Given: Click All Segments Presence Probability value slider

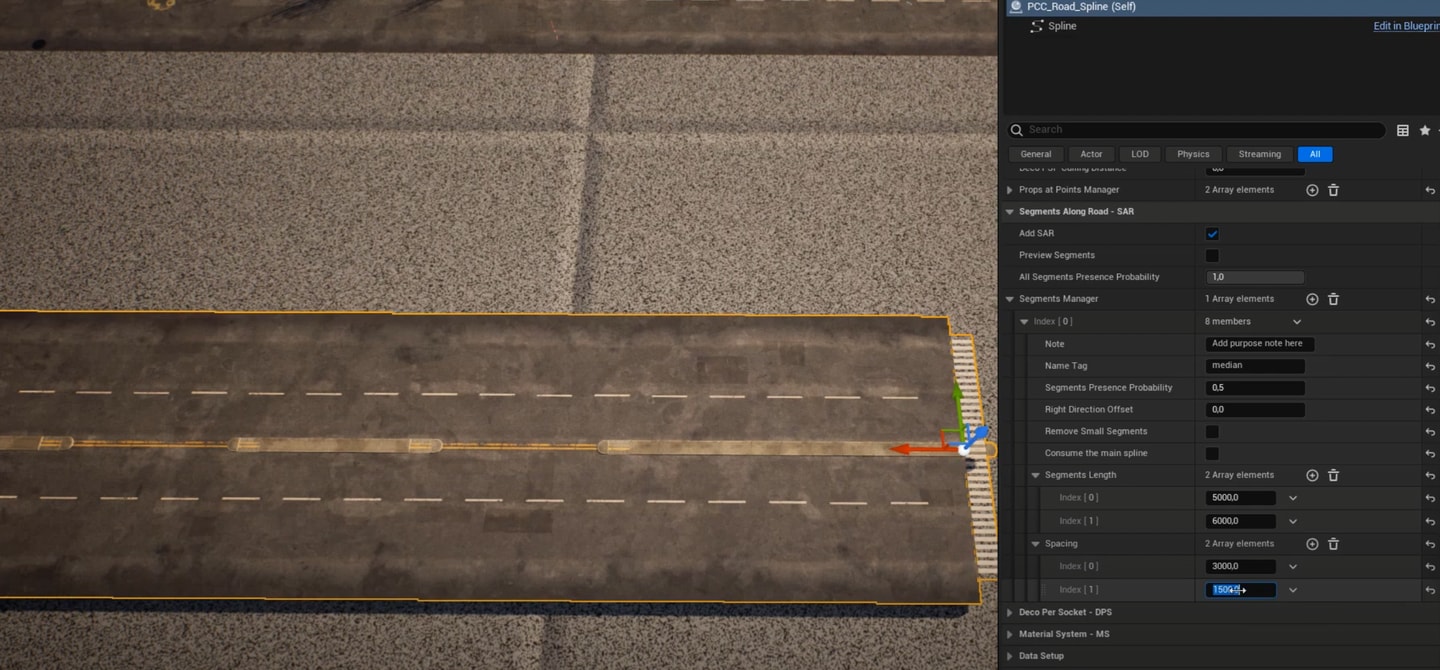Looking at the screenshot, I should [x=1255, y=277].
